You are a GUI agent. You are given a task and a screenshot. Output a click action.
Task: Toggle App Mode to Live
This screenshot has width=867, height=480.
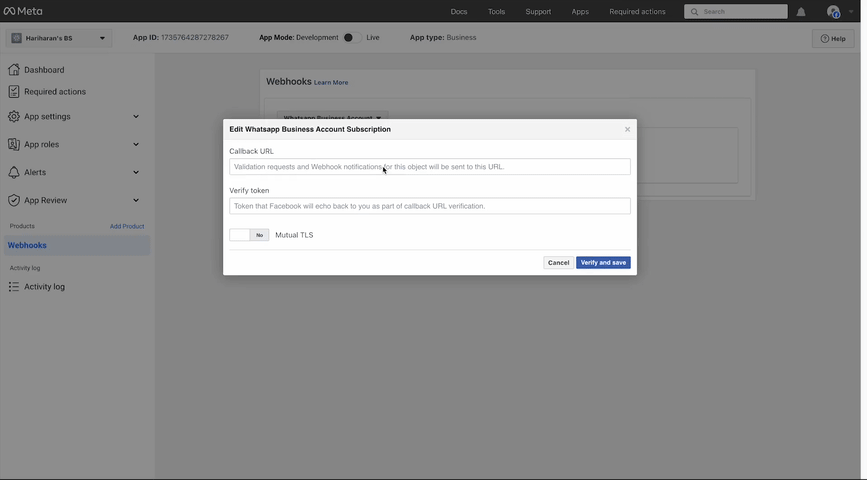[352, 38]
